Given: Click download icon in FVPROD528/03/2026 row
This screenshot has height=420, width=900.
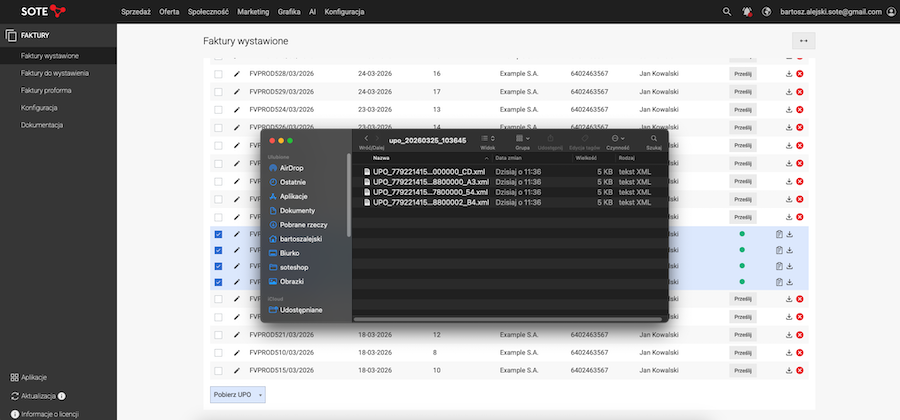Looking at the screenshot, I should tap(789, 74).
